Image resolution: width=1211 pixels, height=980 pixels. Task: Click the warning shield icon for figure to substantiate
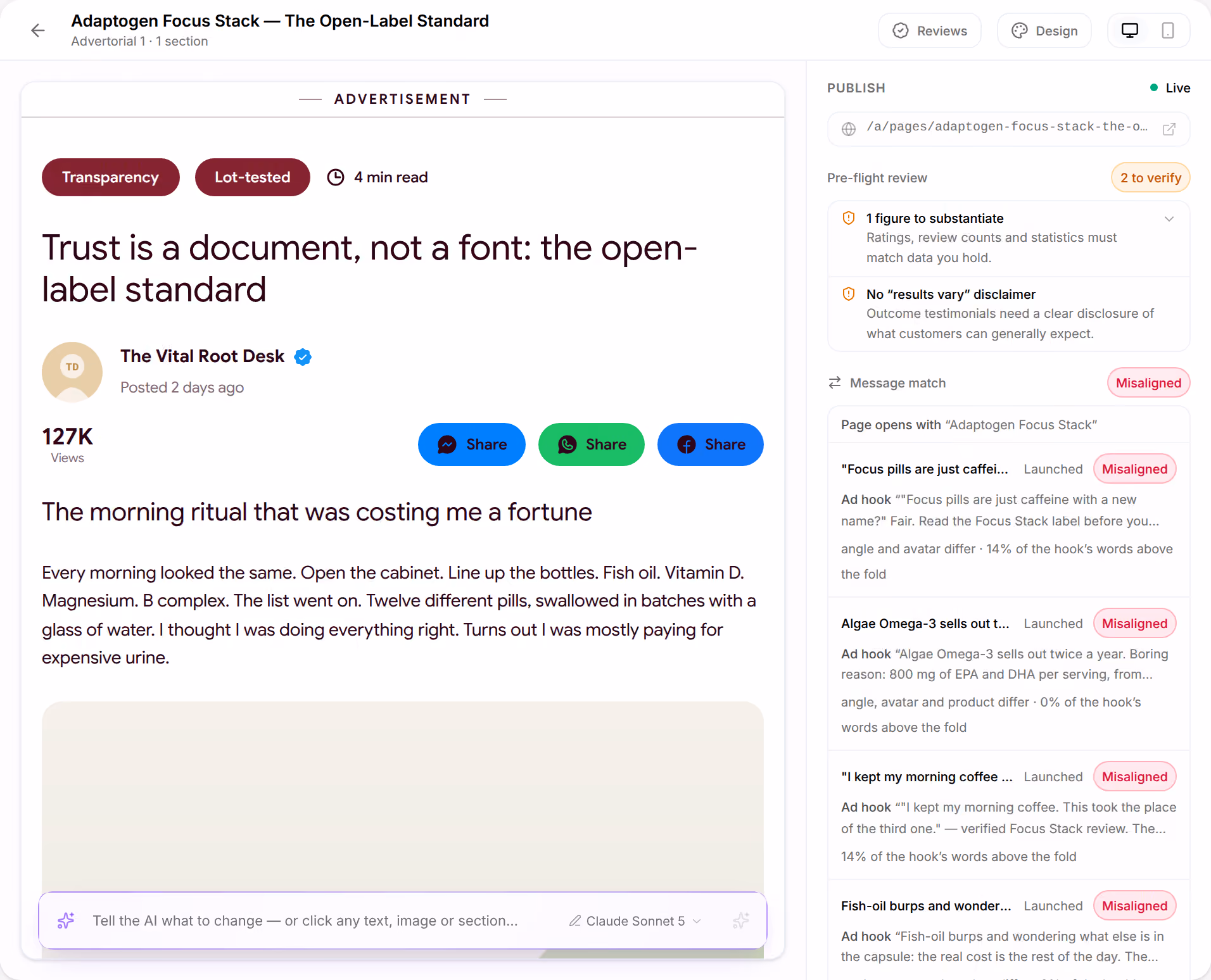tap(849, 218)
